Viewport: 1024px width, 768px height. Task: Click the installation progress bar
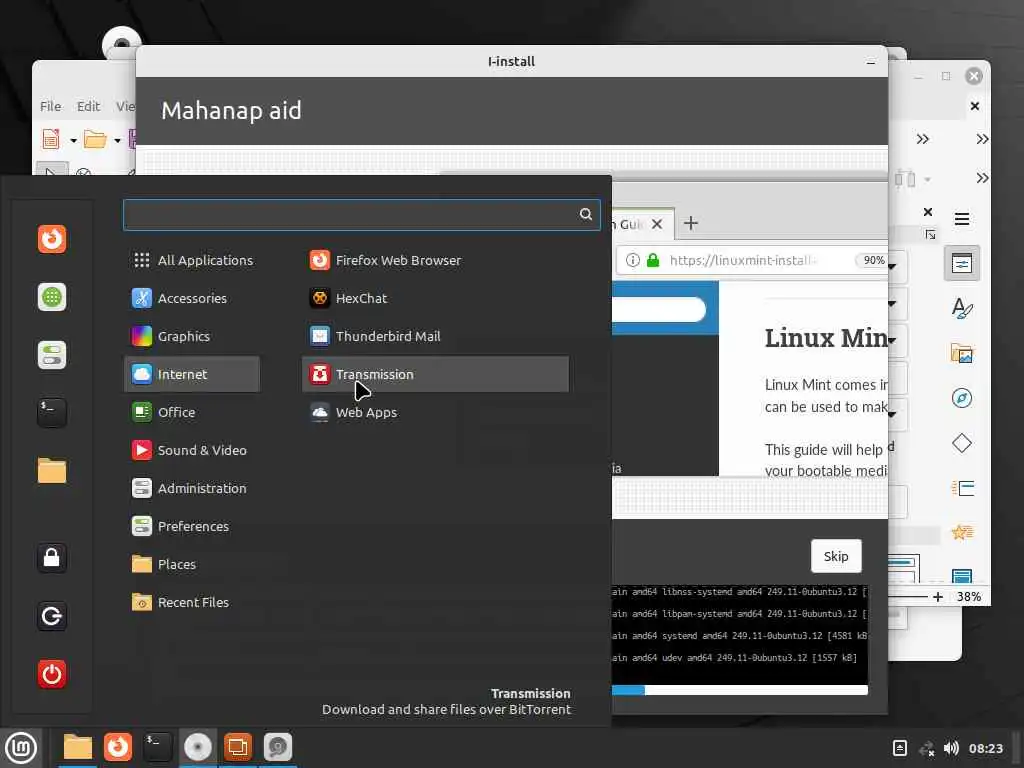tap(739, 690)
